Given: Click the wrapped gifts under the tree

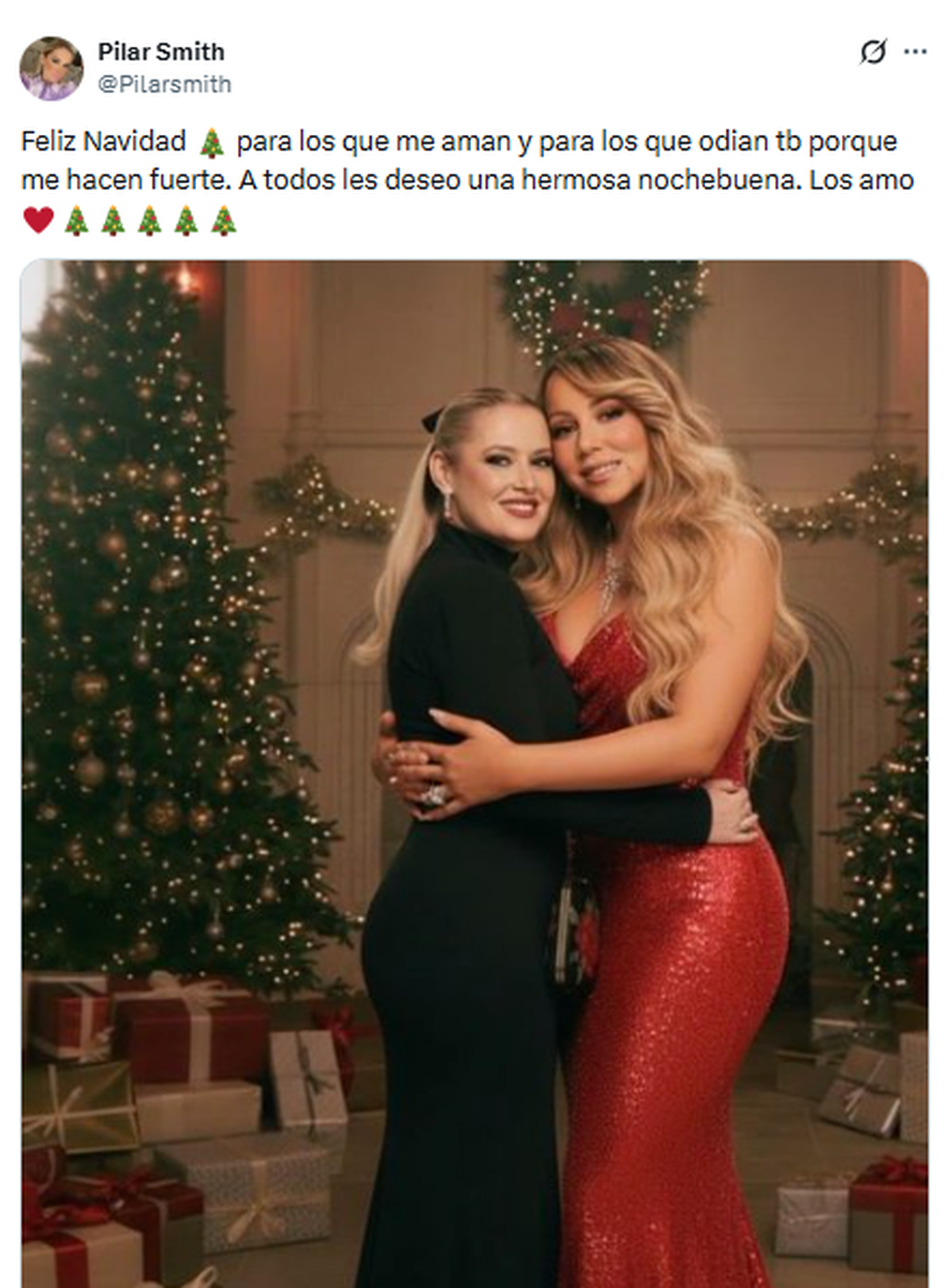Looking at the screenshot, I should coord(182,1127).
